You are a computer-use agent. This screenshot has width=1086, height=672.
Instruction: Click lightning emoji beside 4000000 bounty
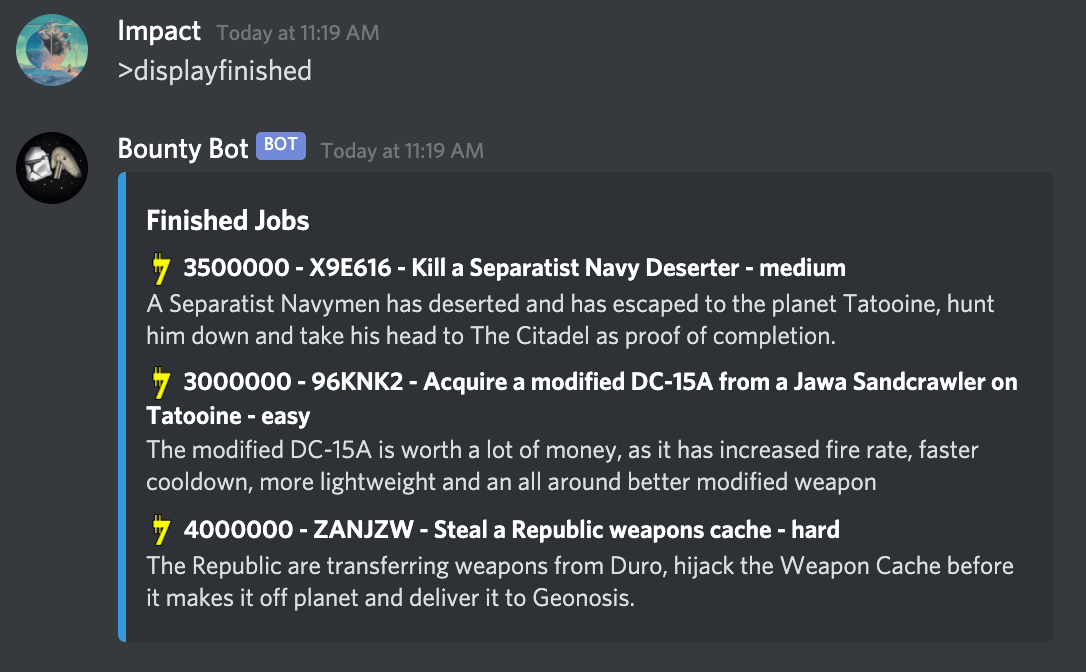coord(161,530)
